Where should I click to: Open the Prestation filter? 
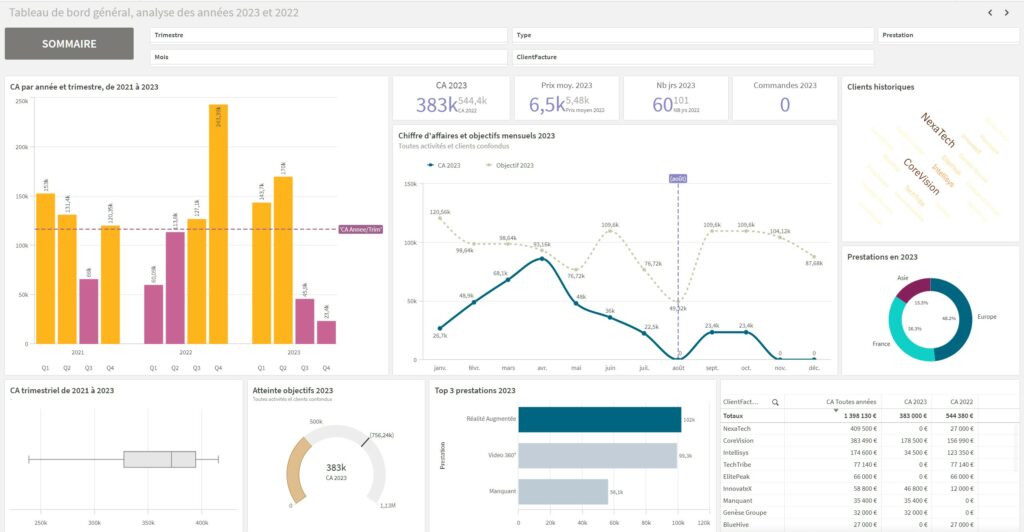pos(948,35)
